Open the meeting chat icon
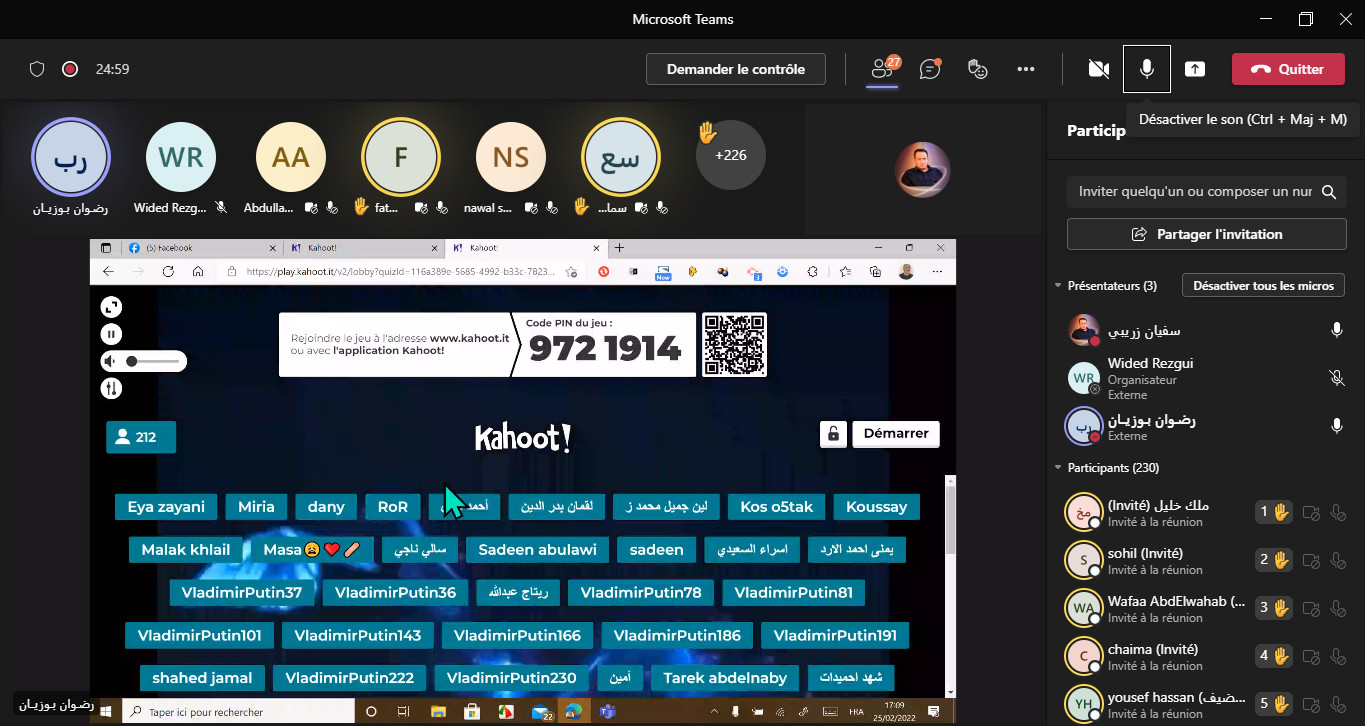The image size is (1365, 726). [930, 69]
